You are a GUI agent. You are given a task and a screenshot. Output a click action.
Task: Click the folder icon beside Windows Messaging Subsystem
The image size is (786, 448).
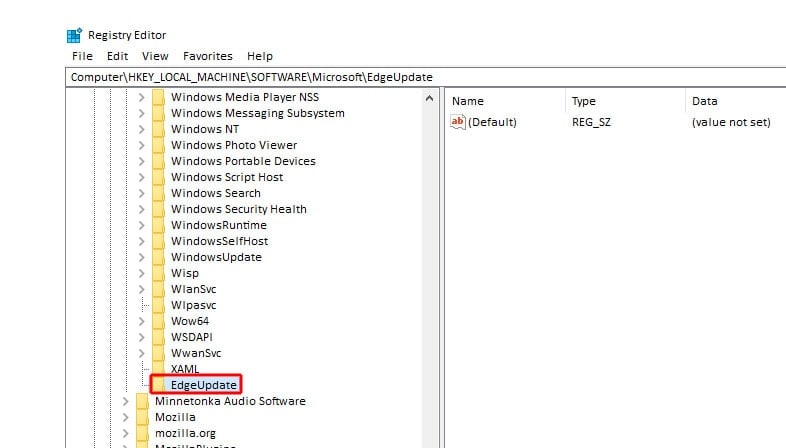click(x=158, y=113)
